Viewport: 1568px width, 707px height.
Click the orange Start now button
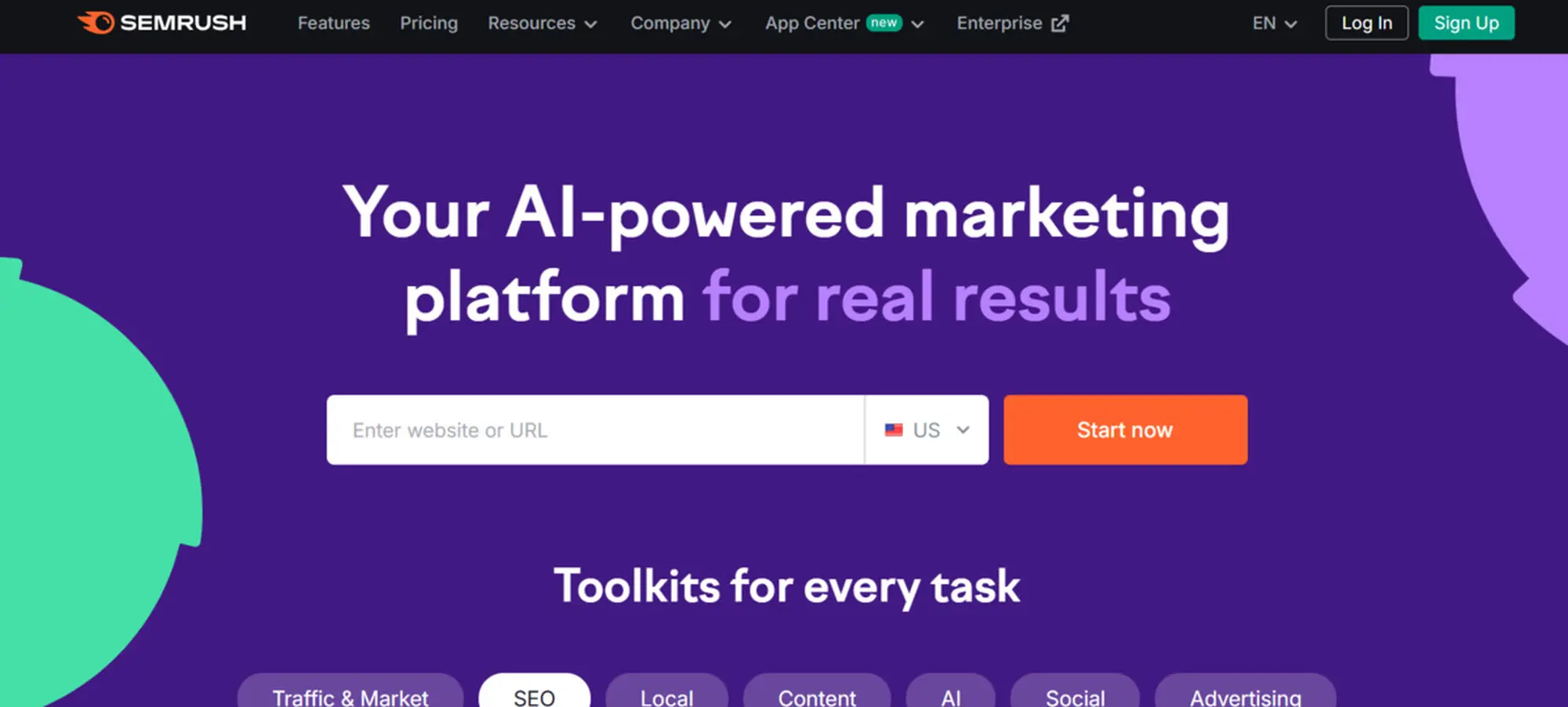point(1125,430)
